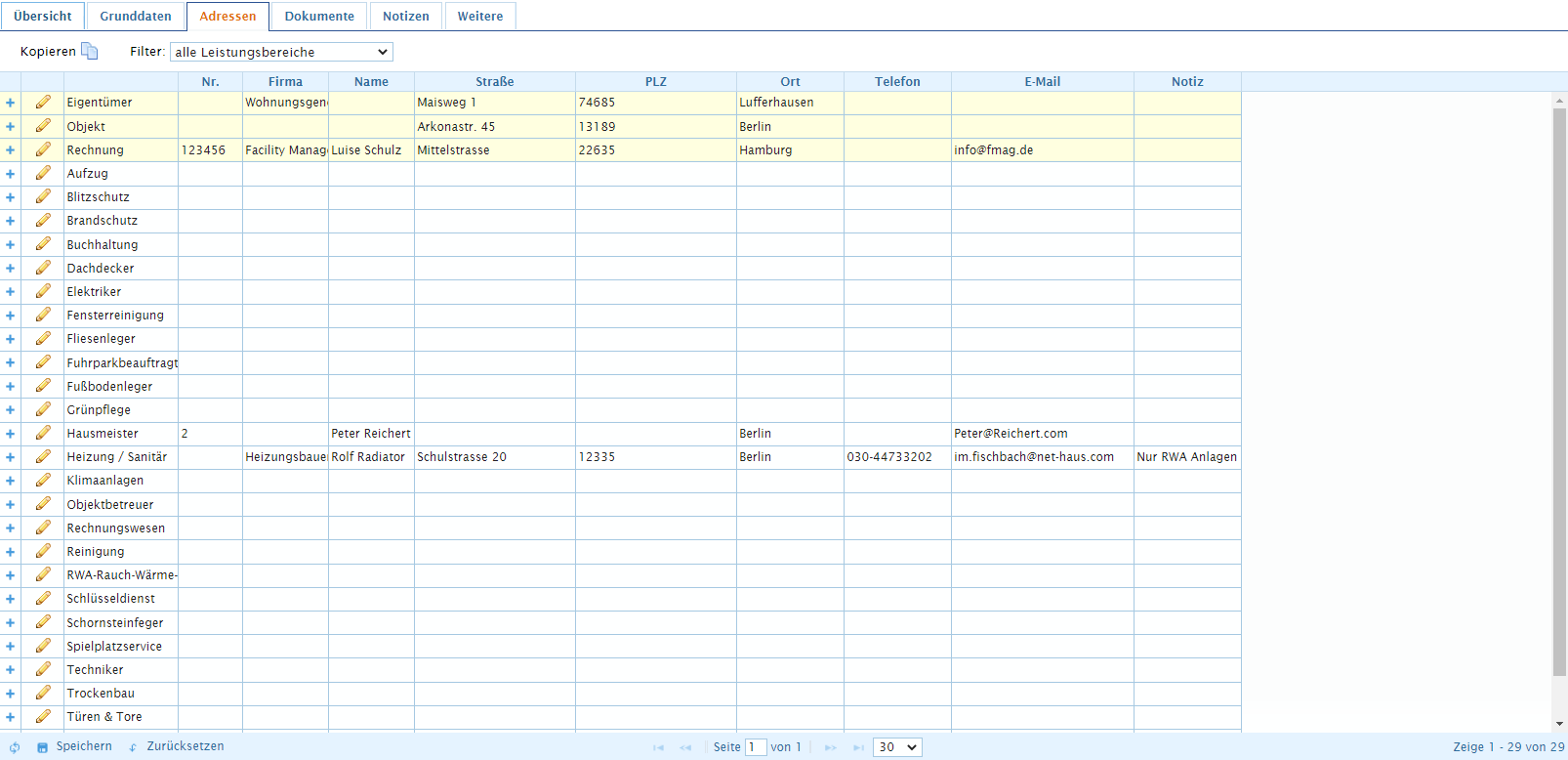
Task: Edit the Fensterreinigung row pencil icon
Action: pos(43,315)
